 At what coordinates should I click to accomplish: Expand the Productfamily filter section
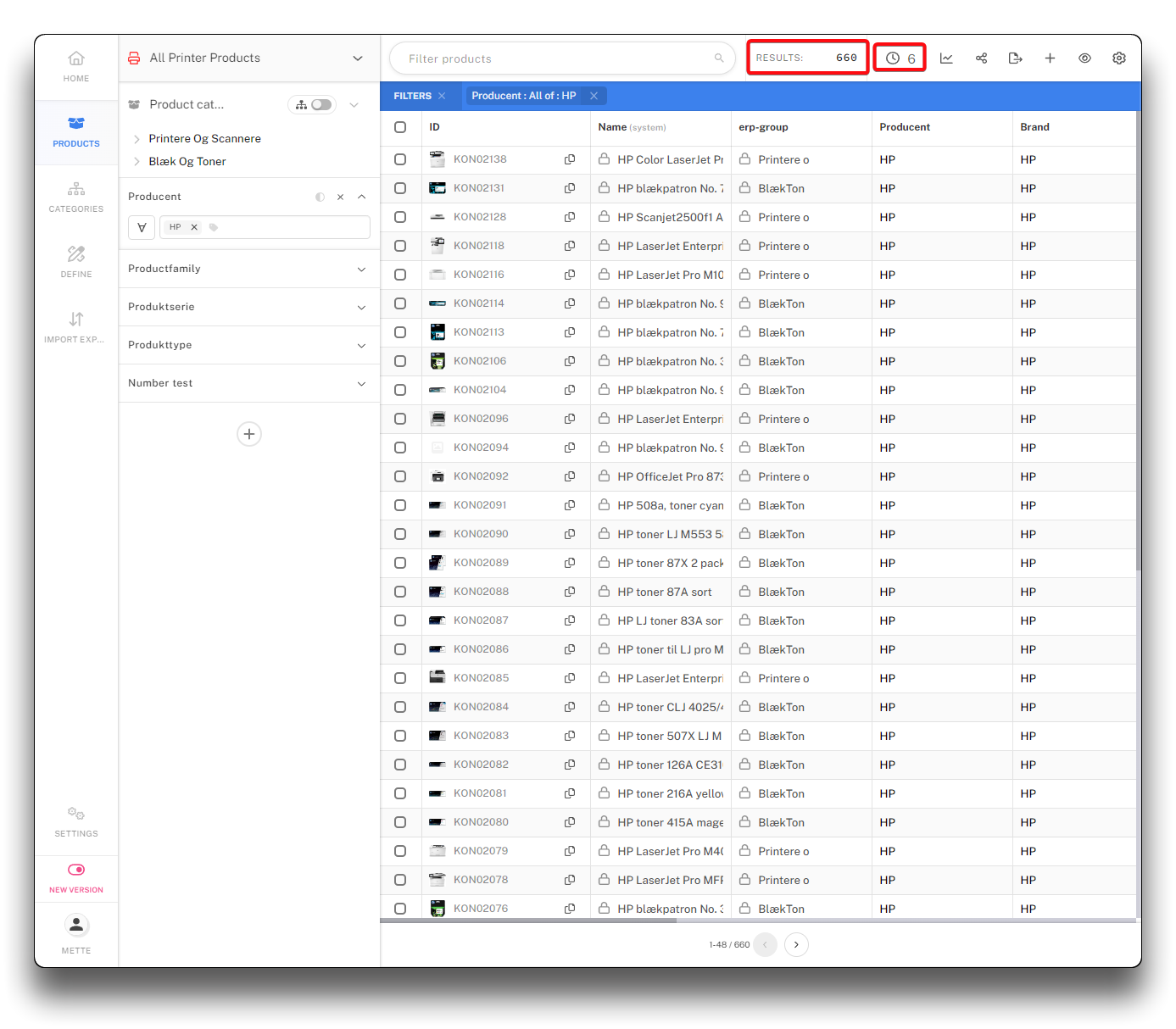pyautogui.click(x=361, y=269)
